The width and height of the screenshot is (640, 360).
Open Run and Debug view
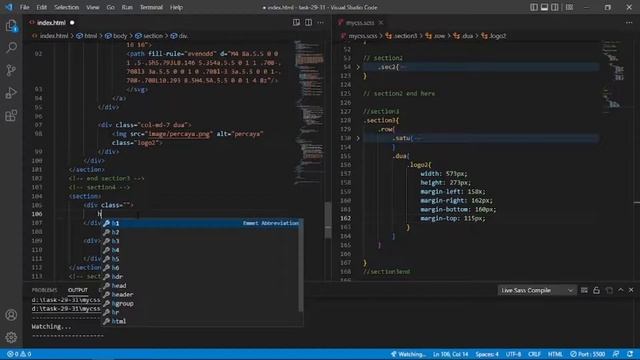point(11,93)
